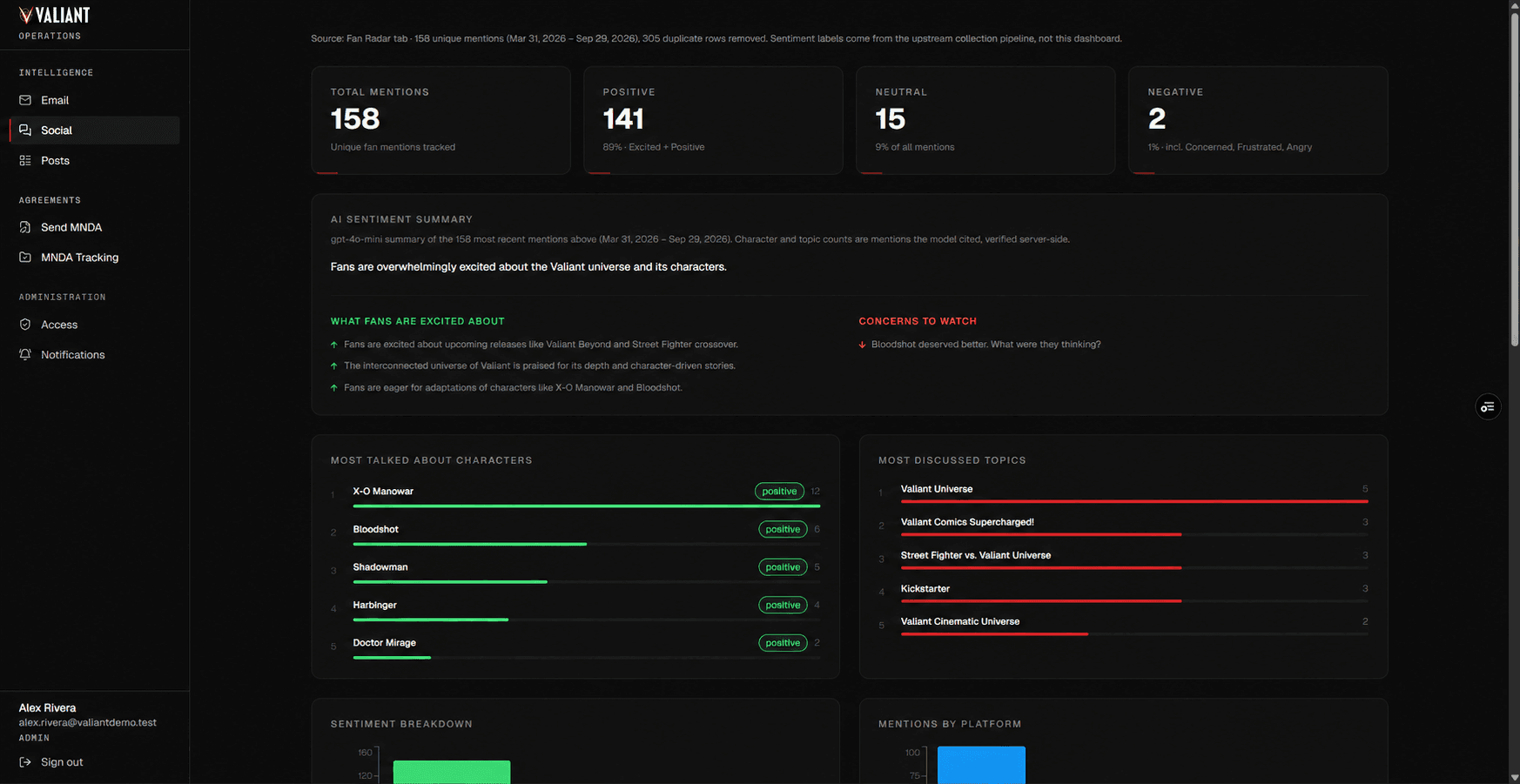Click the up arrow beside interconnected universe

pos(334,366)
